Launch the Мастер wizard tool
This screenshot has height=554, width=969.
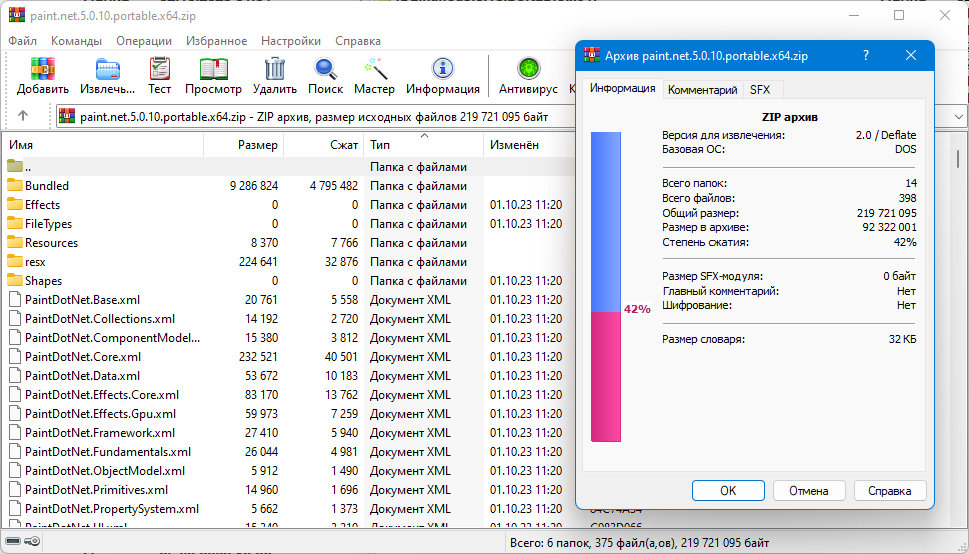[374, 69]
